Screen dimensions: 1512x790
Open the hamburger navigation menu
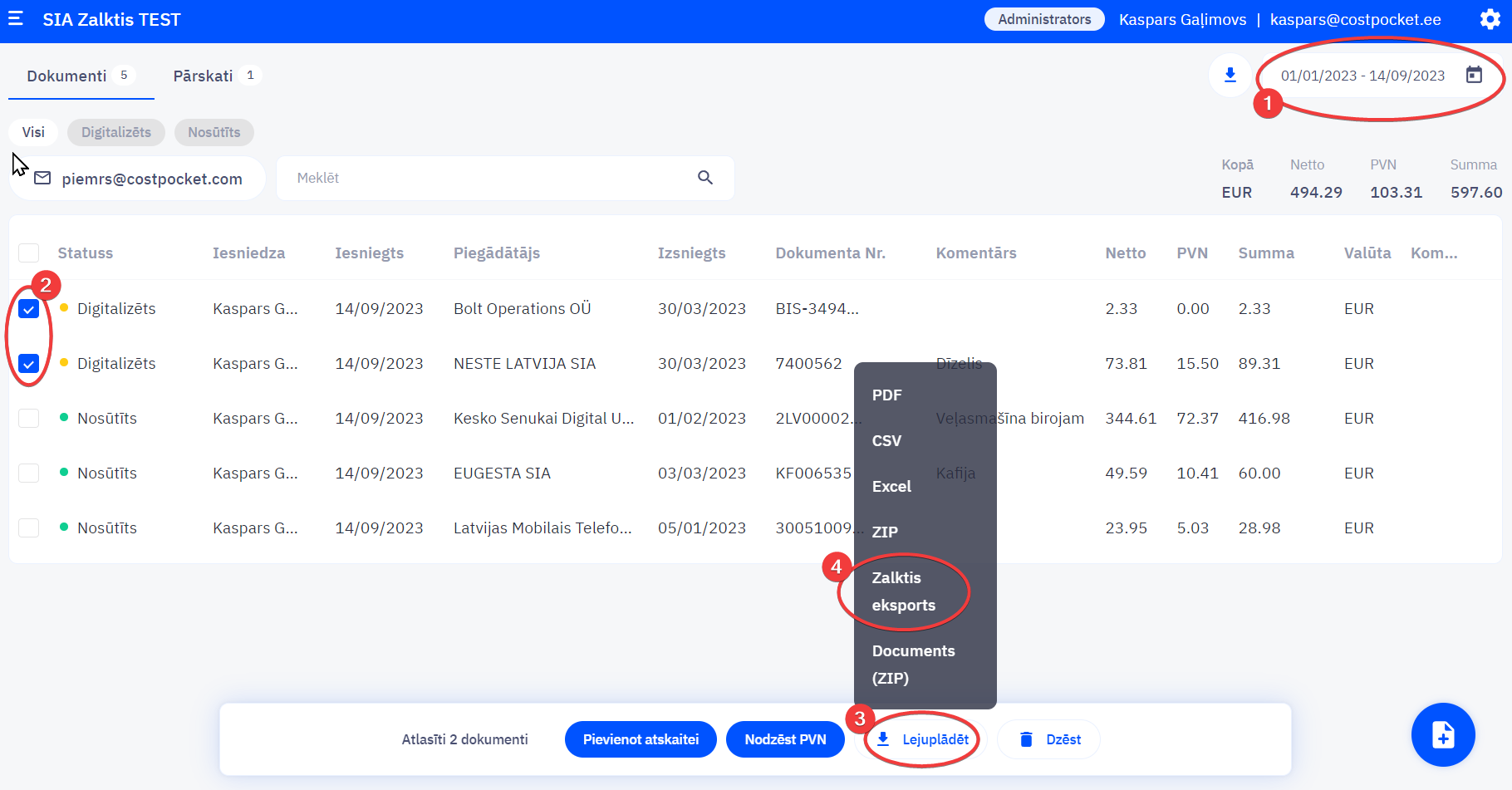(15, 18)
